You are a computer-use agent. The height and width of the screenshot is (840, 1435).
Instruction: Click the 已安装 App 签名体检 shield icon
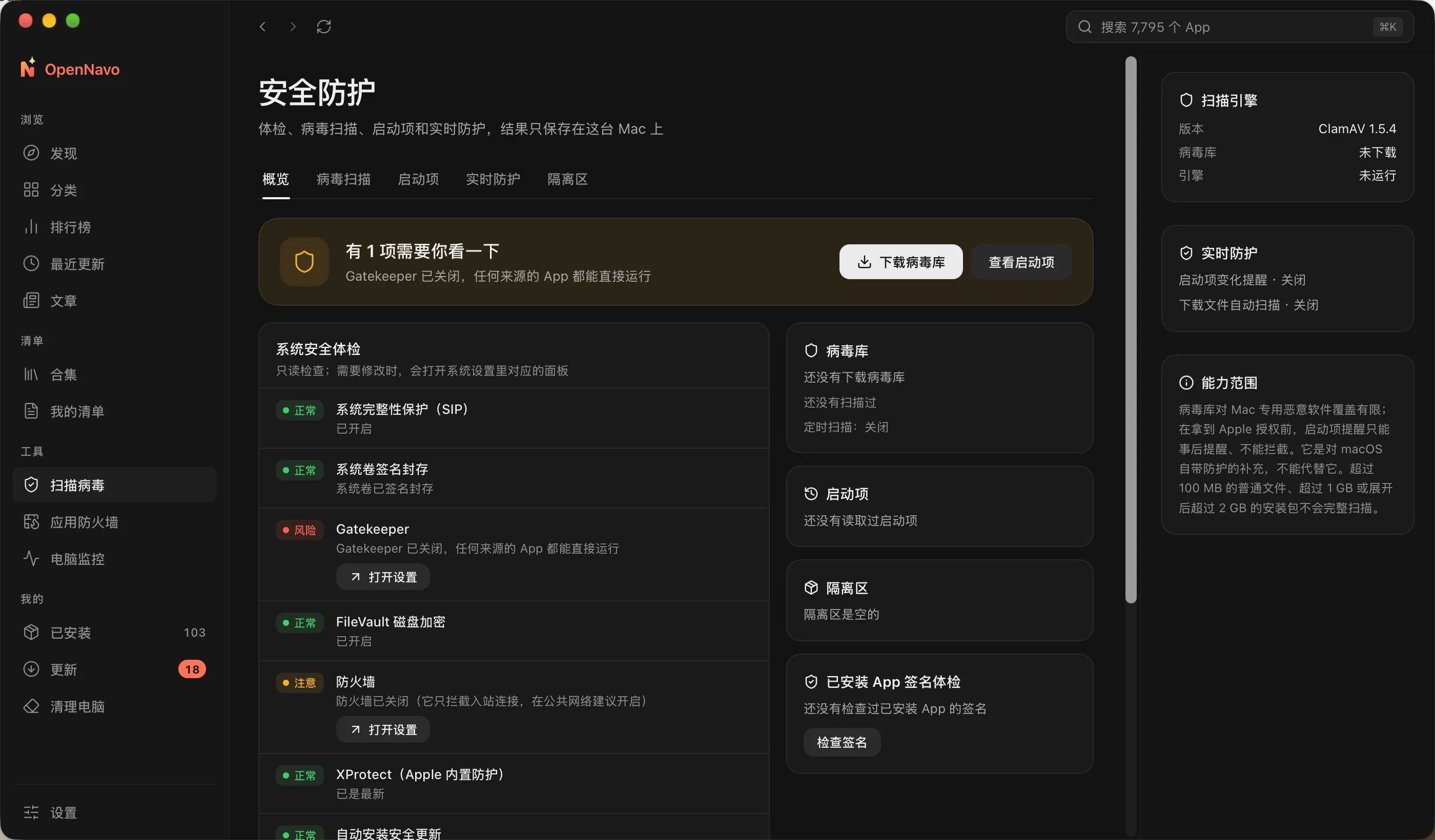pos(811,682)
